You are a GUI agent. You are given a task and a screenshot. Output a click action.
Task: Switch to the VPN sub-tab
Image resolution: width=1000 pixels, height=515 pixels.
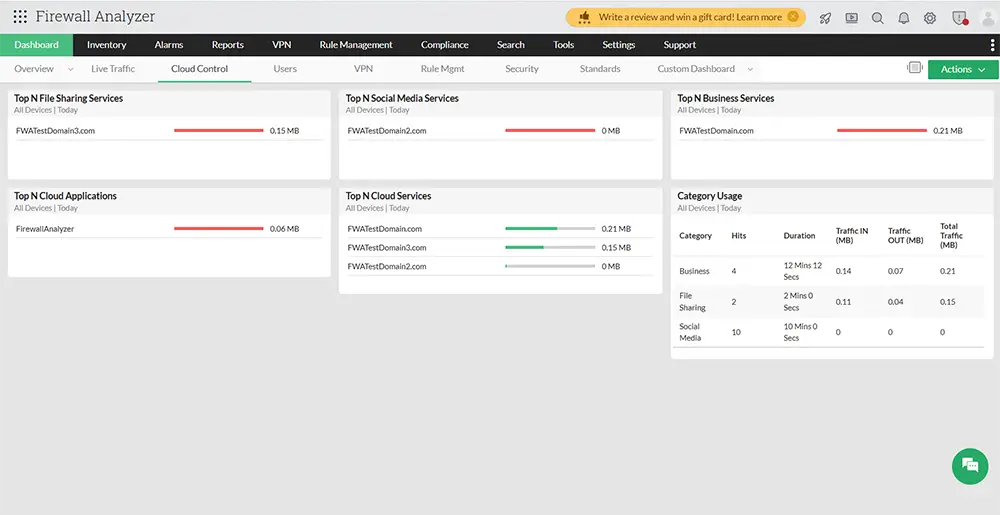[363, 69]
